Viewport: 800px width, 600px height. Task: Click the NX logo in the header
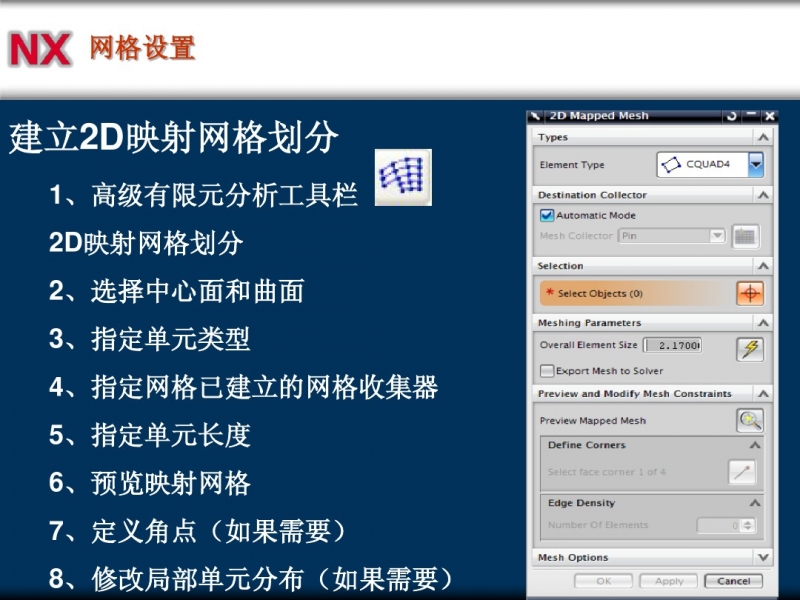tap(40, 49)
